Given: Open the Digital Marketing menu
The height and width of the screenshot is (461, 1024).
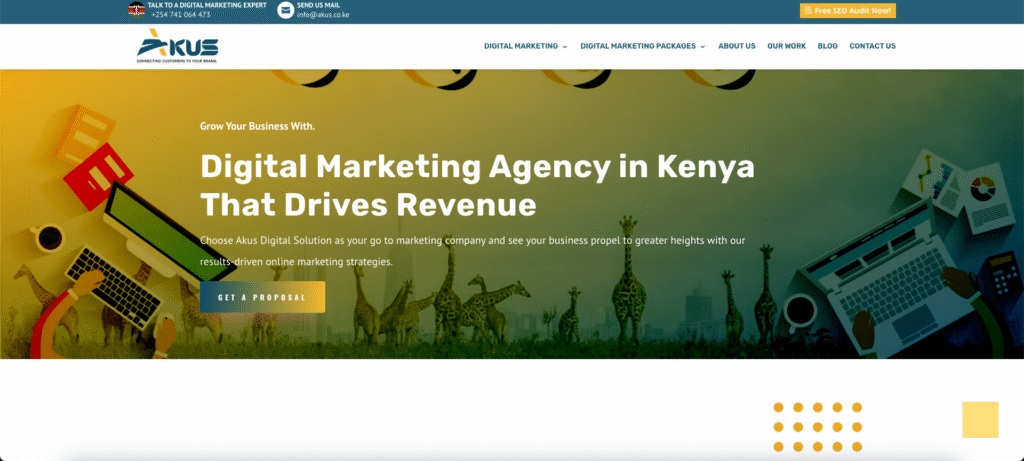Looking at the screenshot, I should click(520, 46).
